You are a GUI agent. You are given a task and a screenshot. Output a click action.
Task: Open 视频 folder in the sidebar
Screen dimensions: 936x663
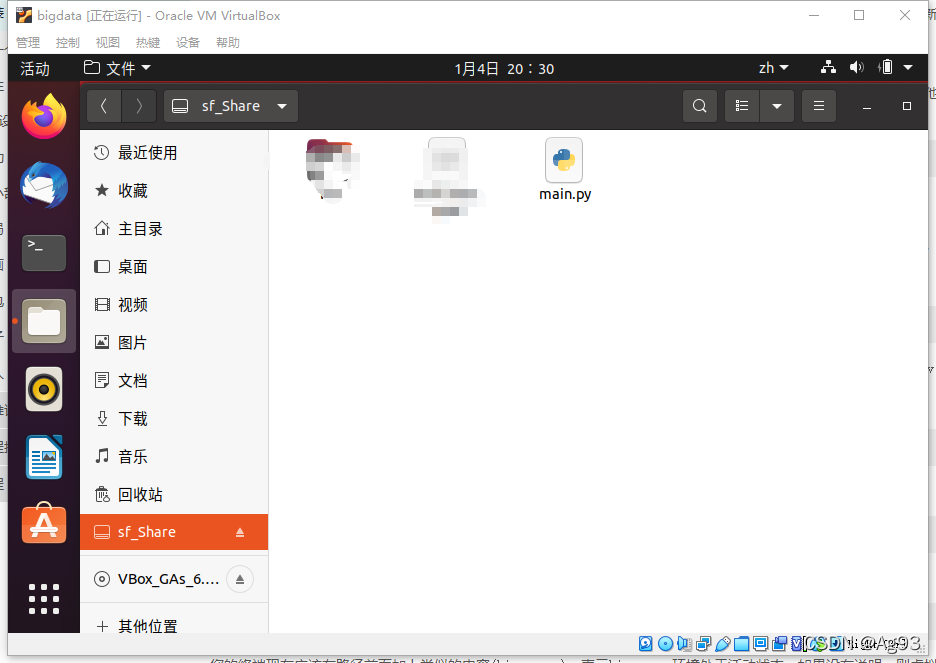(174, 305)
